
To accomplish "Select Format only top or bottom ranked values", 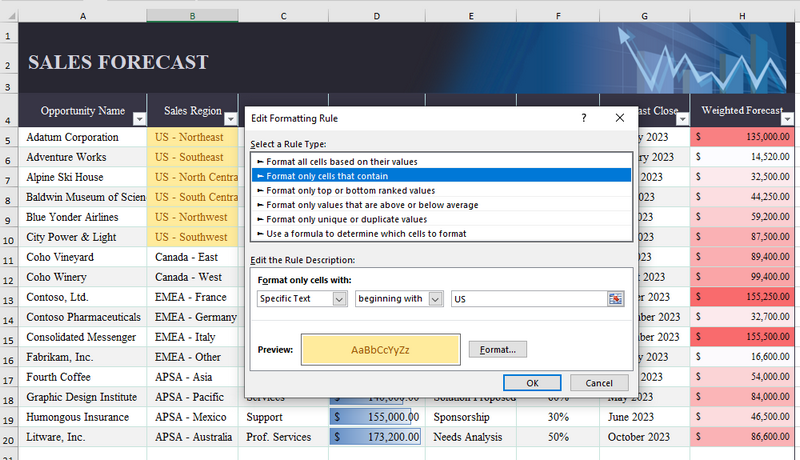I will pos(441,190).
